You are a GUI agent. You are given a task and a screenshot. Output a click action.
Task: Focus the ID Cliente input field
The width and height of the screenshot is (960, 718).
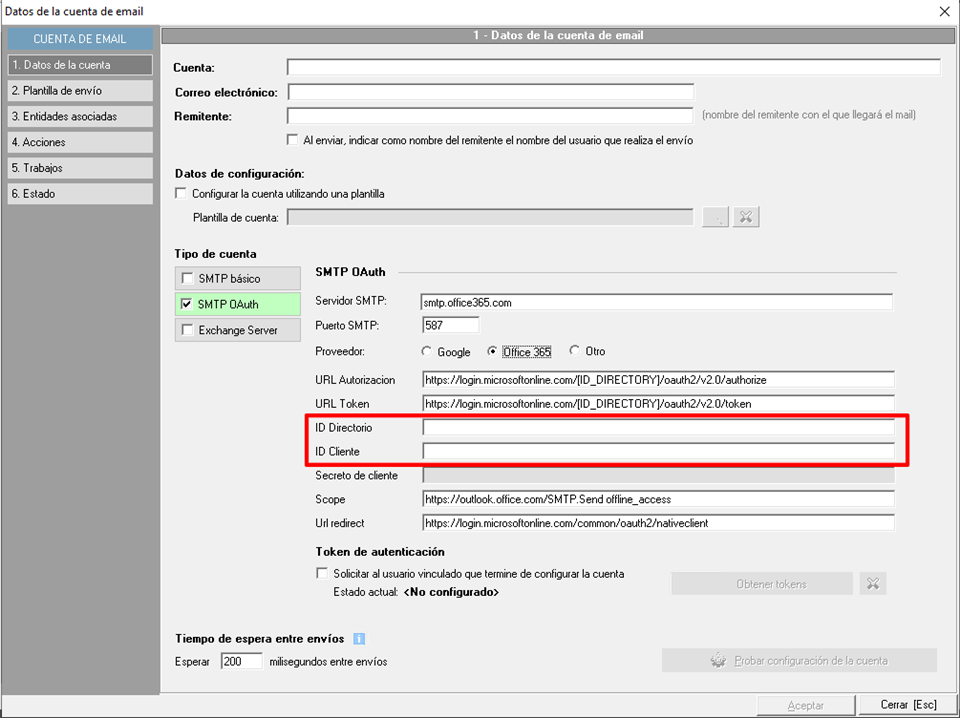[x=658, y=452]
